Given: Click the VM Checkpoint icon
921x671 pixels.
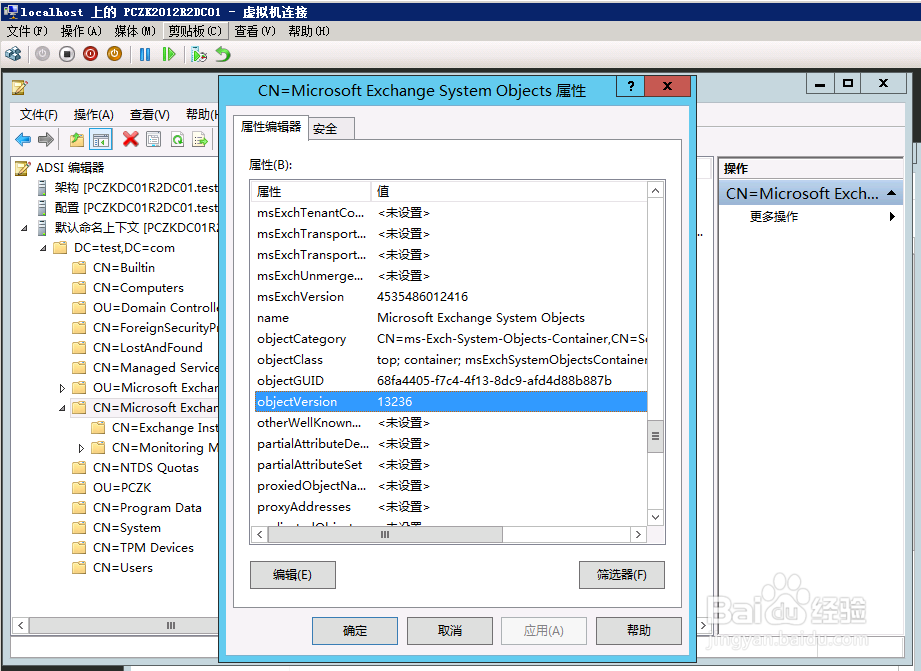Looking at the screenshot, I should coord(199,55).
